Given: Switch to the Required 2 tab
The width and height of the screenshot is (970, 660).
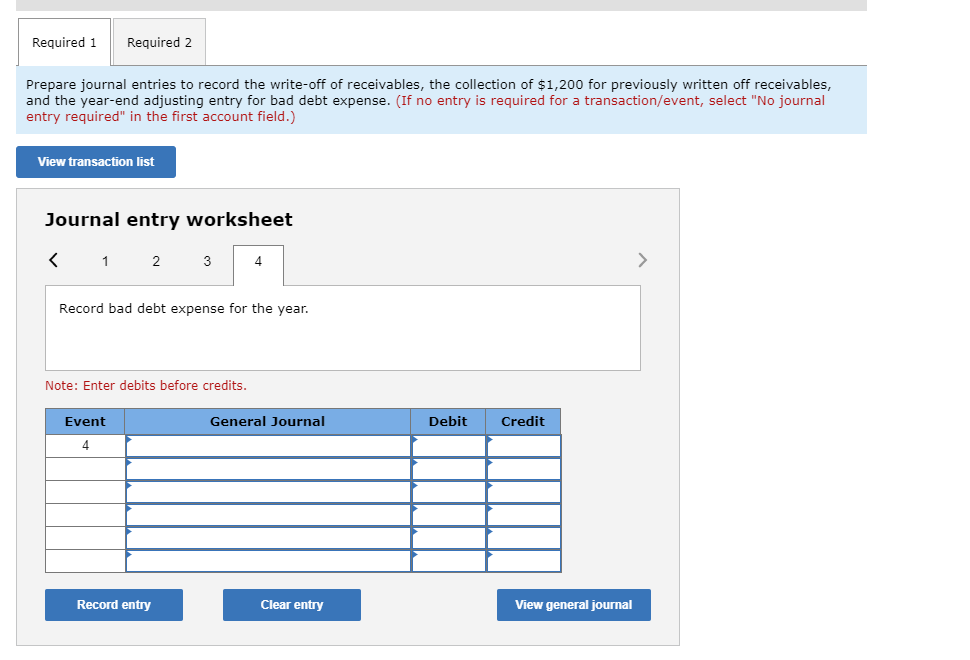Looking at the screenshot, I should point(160,42).
